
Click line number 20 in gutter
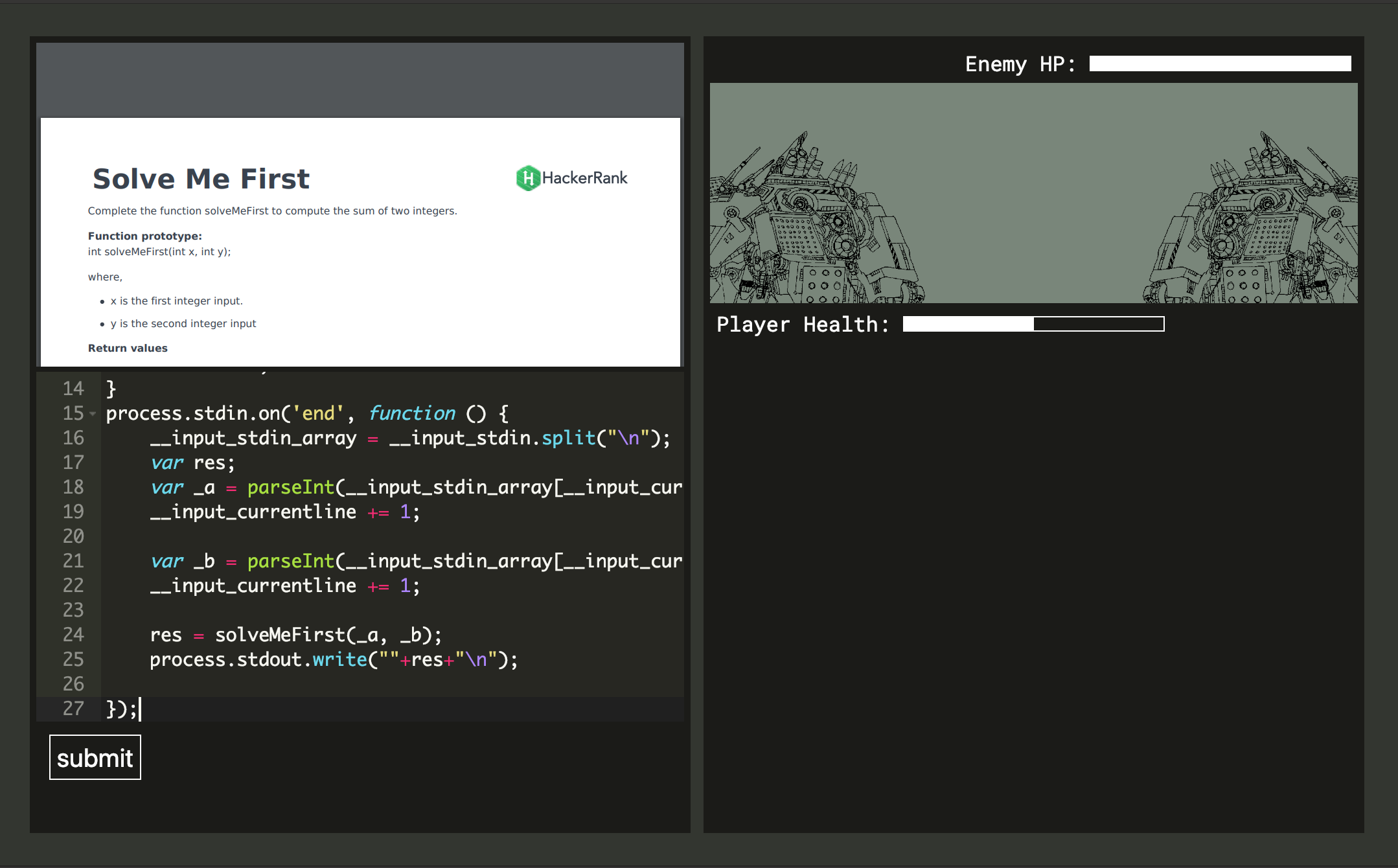coord(73,536)
